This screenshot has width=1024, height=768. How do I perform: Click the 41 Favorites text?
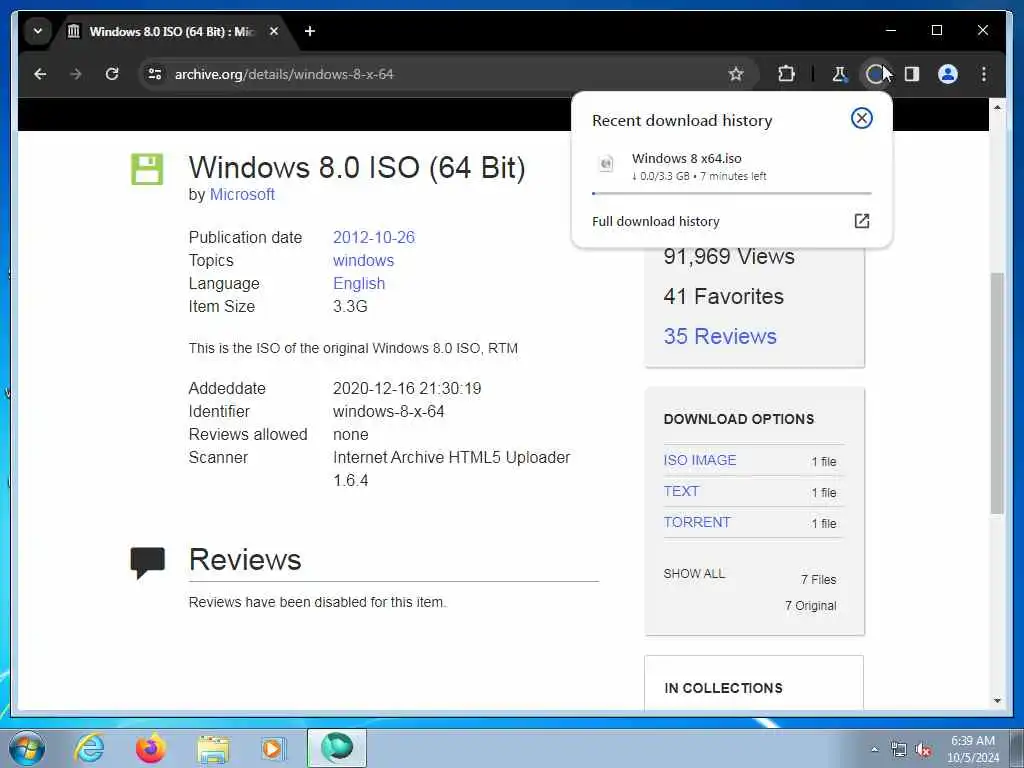(x=724, y=296)
